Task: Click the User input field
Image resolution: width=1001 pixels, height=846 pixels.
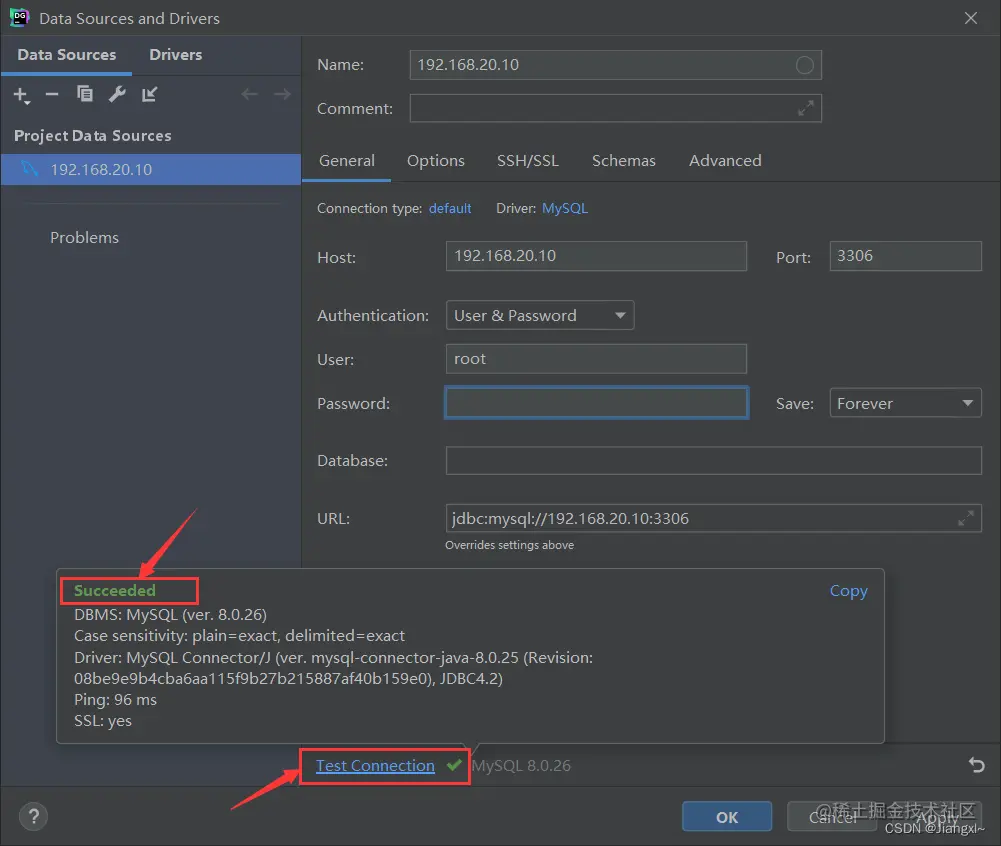Action: 596,359
